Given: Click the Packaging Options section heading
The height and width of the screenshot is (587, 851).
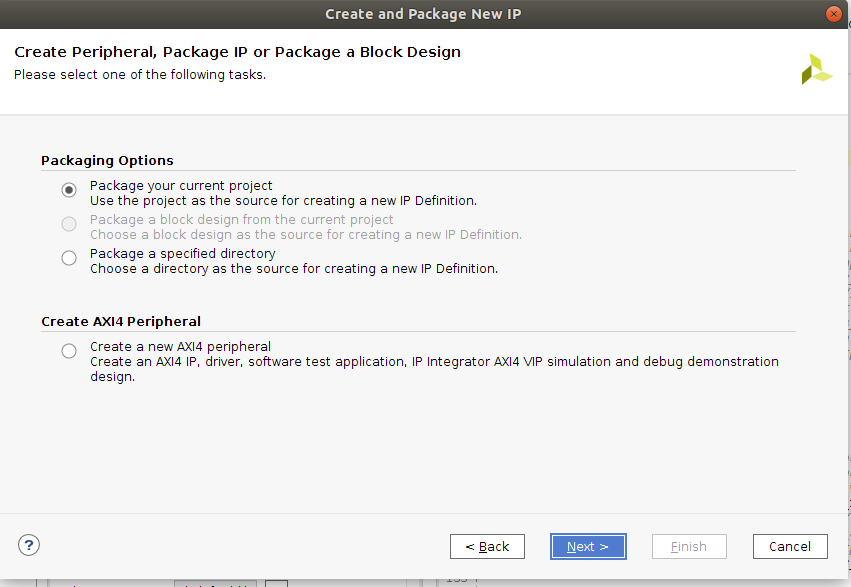Looking at the screenshot, I should pyautogui.click(x=107, y=161).
